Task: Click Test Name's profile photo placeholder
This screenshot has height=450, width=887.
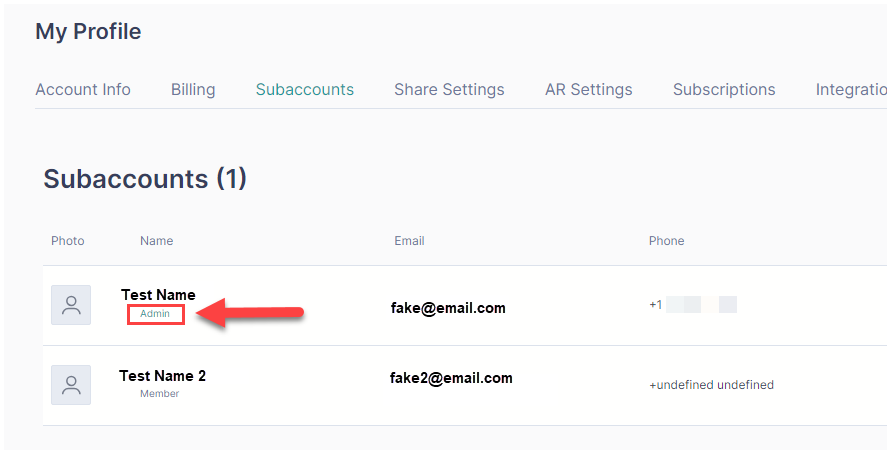Action: click(71, 305)
